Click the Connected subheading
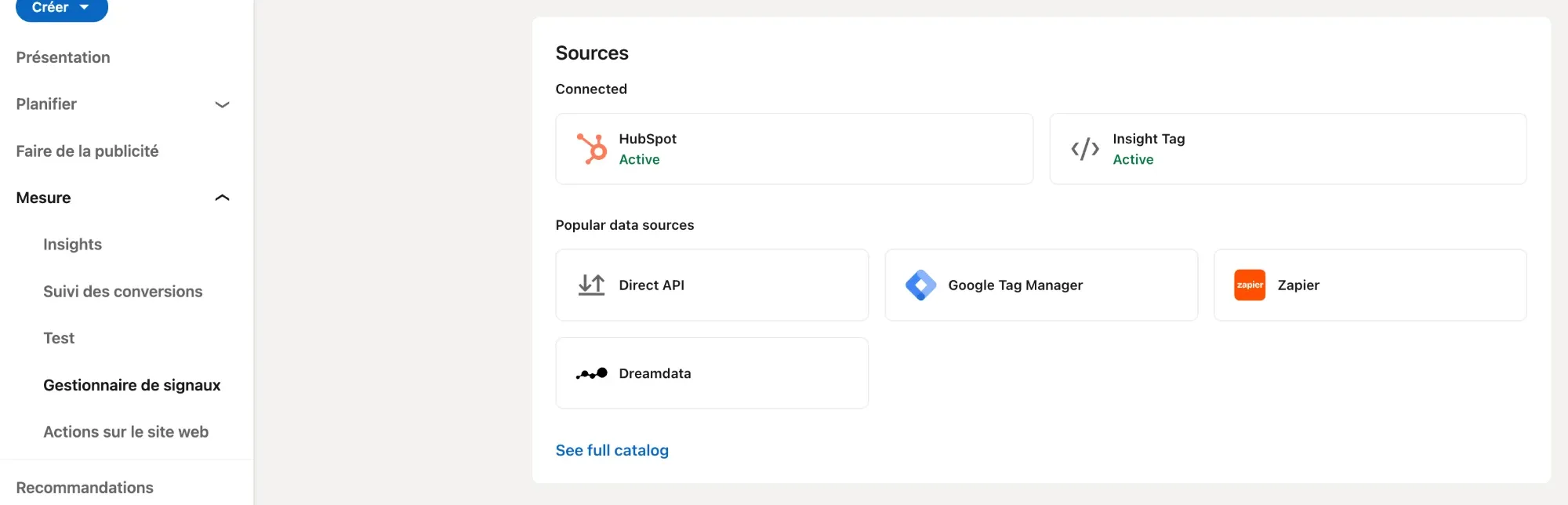 click(x=591, y=89)
